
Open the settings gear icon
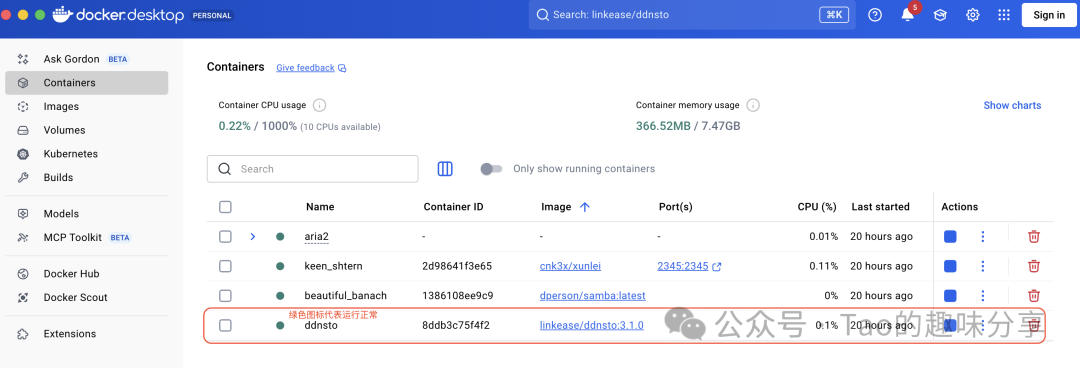click(973, 15)
